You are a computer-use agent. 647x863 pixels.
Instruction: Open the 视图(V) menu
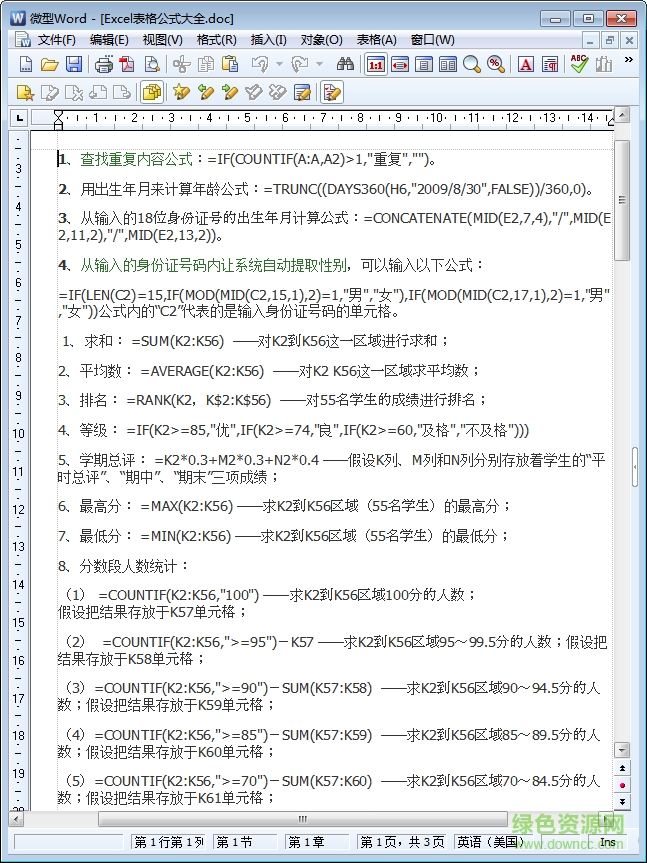point(162,40)
